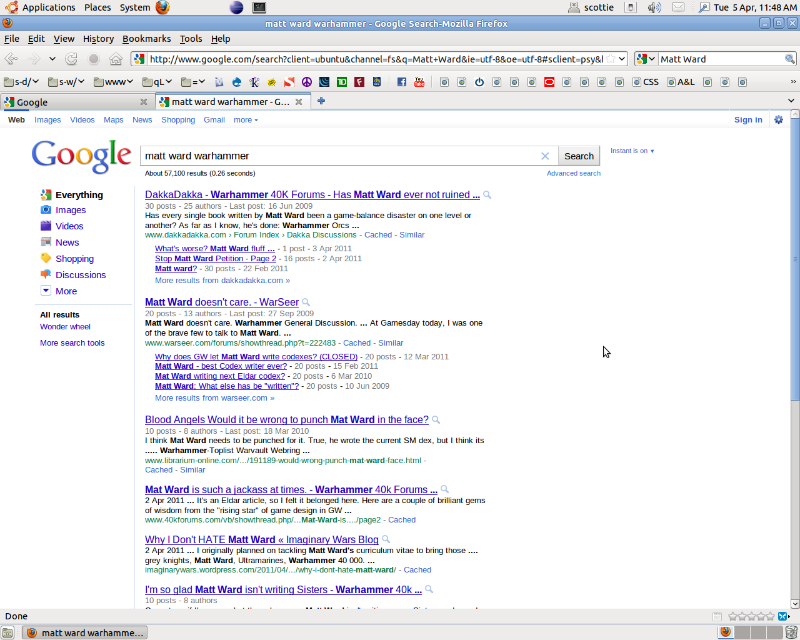This screenshot has width=800, height=640.
Task: Open the 'Instant is on' dropdown
Action: (x=632, y=151)
